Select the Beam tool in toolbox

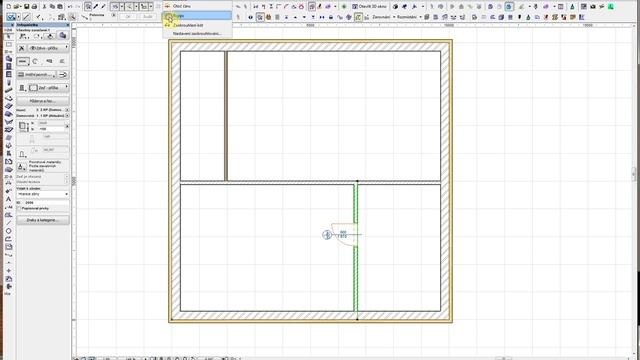coord(9,90)
